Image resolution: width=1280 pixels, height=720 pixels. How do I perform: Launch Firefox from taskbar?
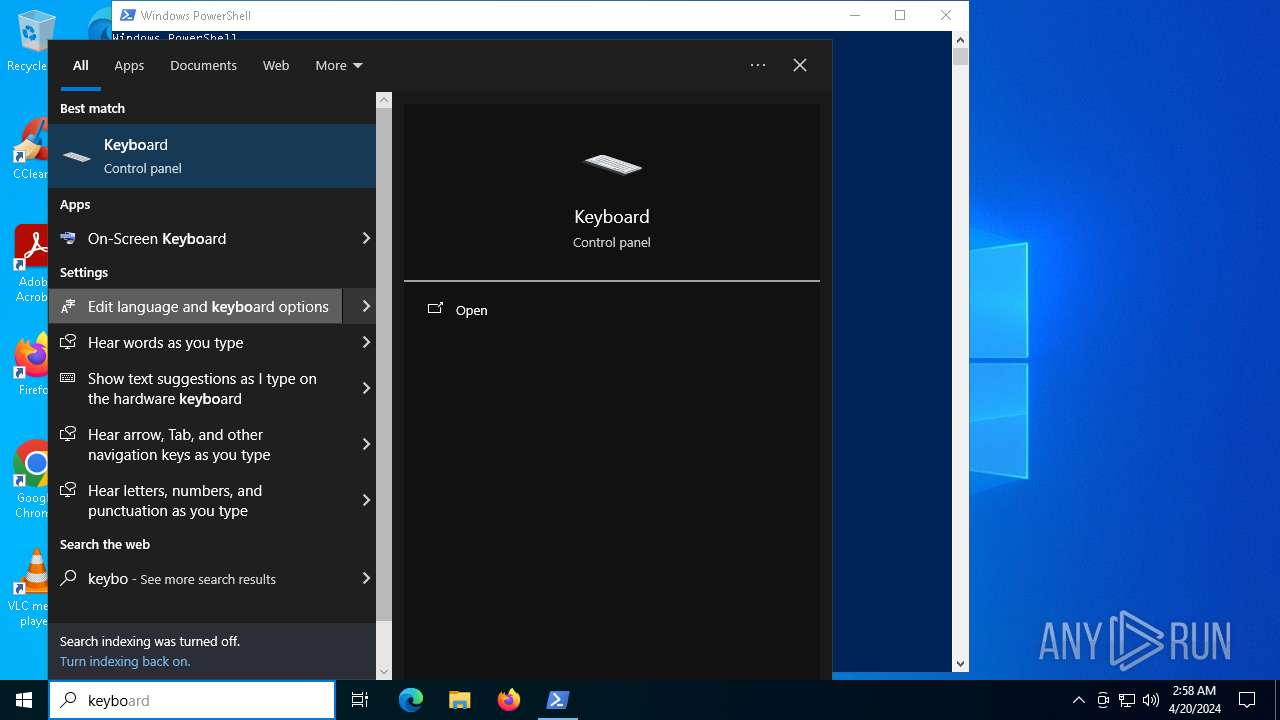pos(509,700)
